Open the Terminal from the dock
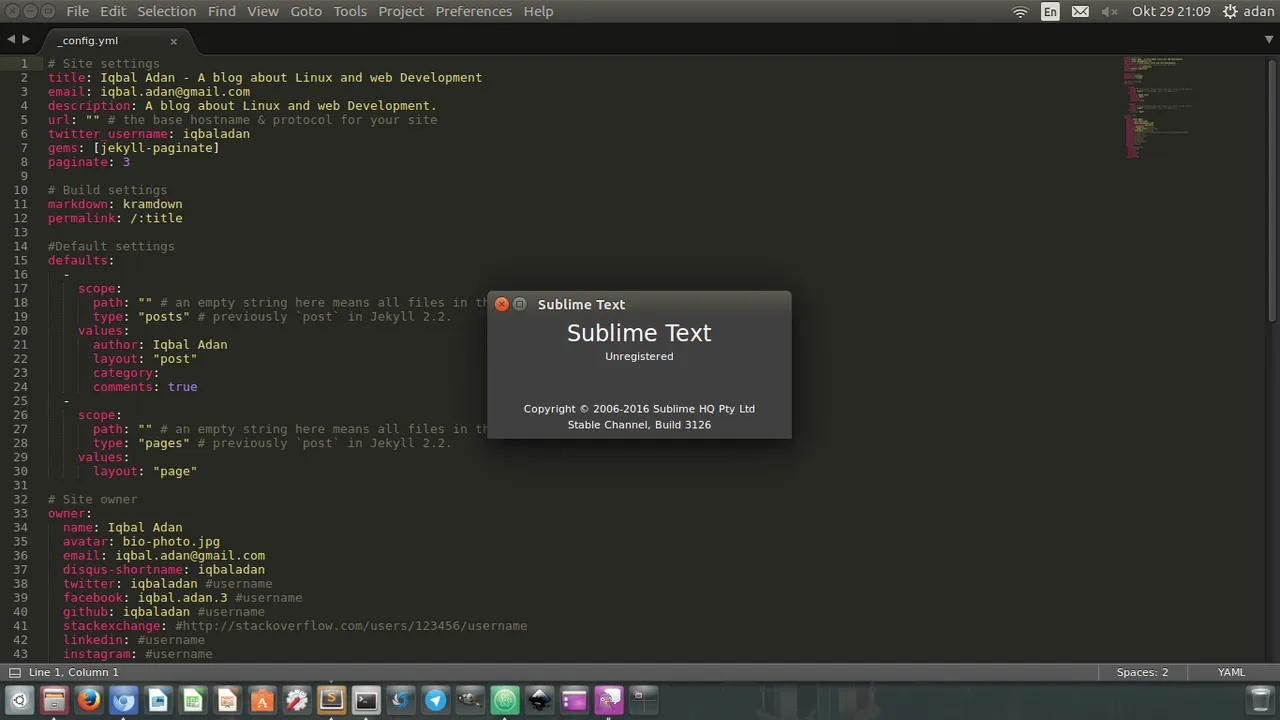Screen dimensions: 1280x720 366,700
